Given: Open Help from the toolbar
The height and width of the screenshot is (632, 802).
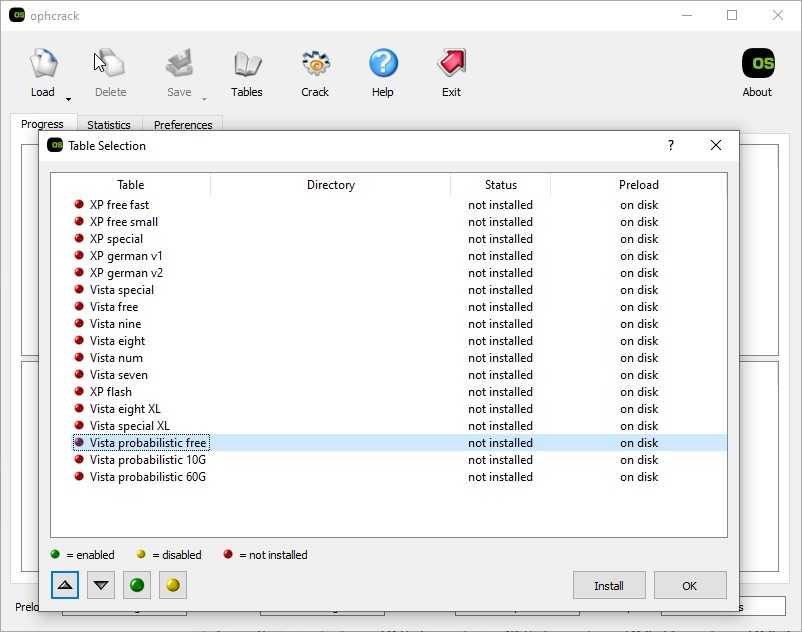Looking at the screenshot, I should pos(383,66).
